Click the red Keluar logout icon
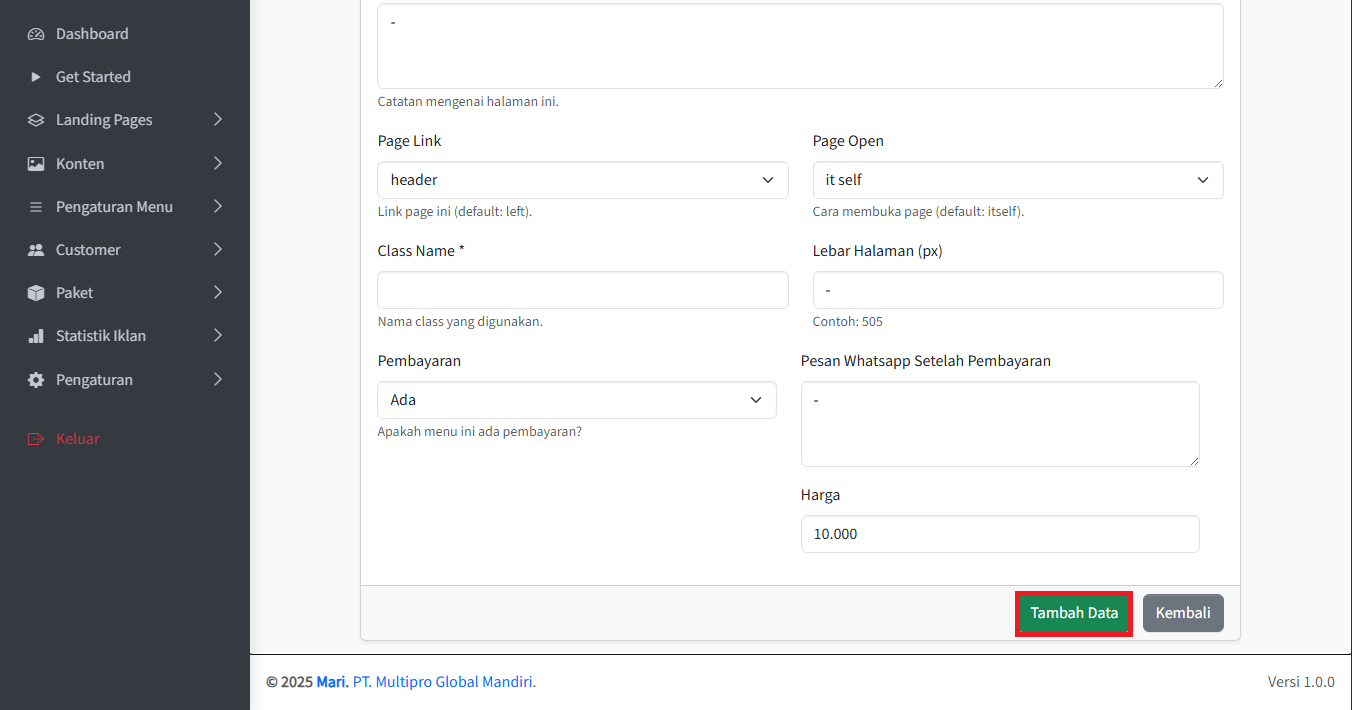The height and width of the screenshot is (710, 1352). 36,439
